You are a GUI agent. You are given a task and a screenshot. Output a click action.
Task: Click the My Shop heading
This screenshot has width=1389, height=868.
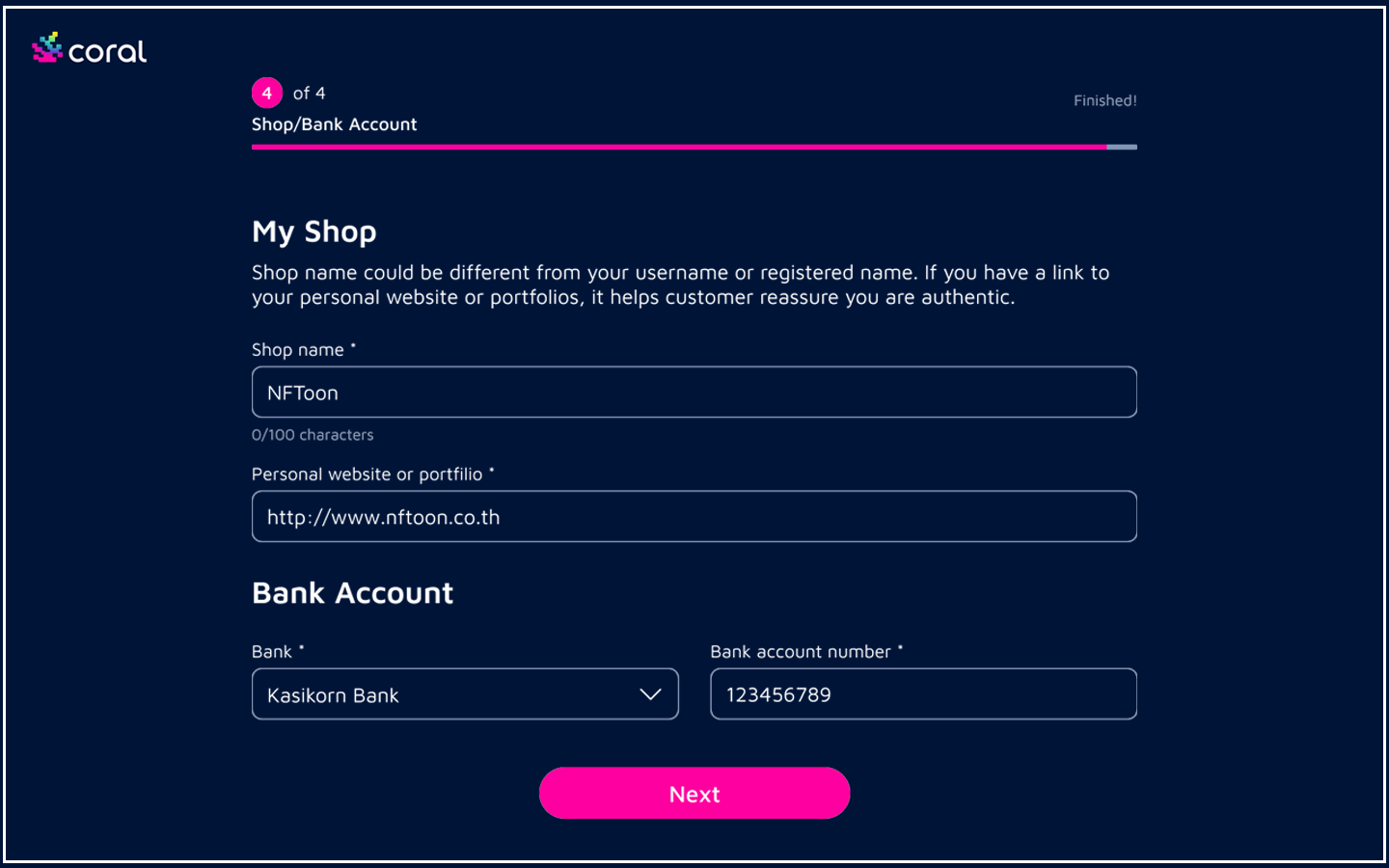[313, 231]
